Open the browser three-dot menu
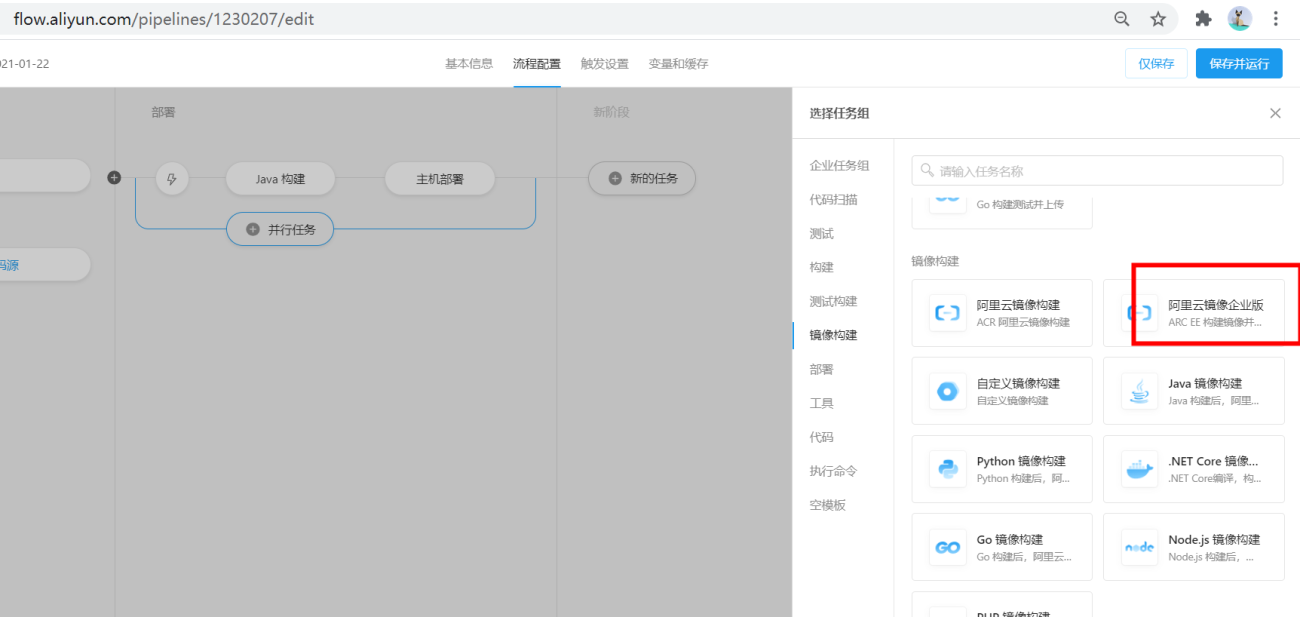1300x617 pixels. pyautogui.click(x=1276, y=19)
